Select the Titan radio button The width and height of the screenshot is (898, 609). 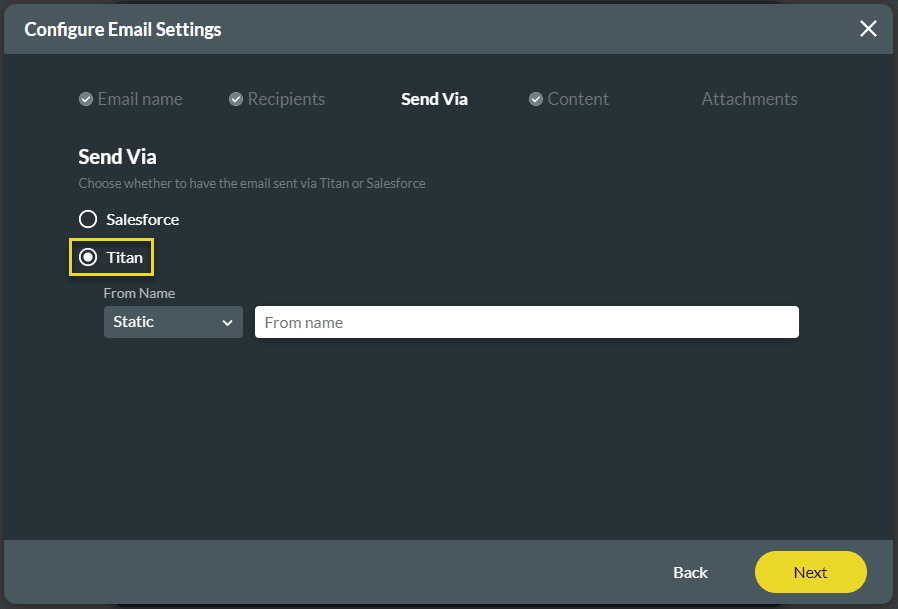click(x=88, y=257)
